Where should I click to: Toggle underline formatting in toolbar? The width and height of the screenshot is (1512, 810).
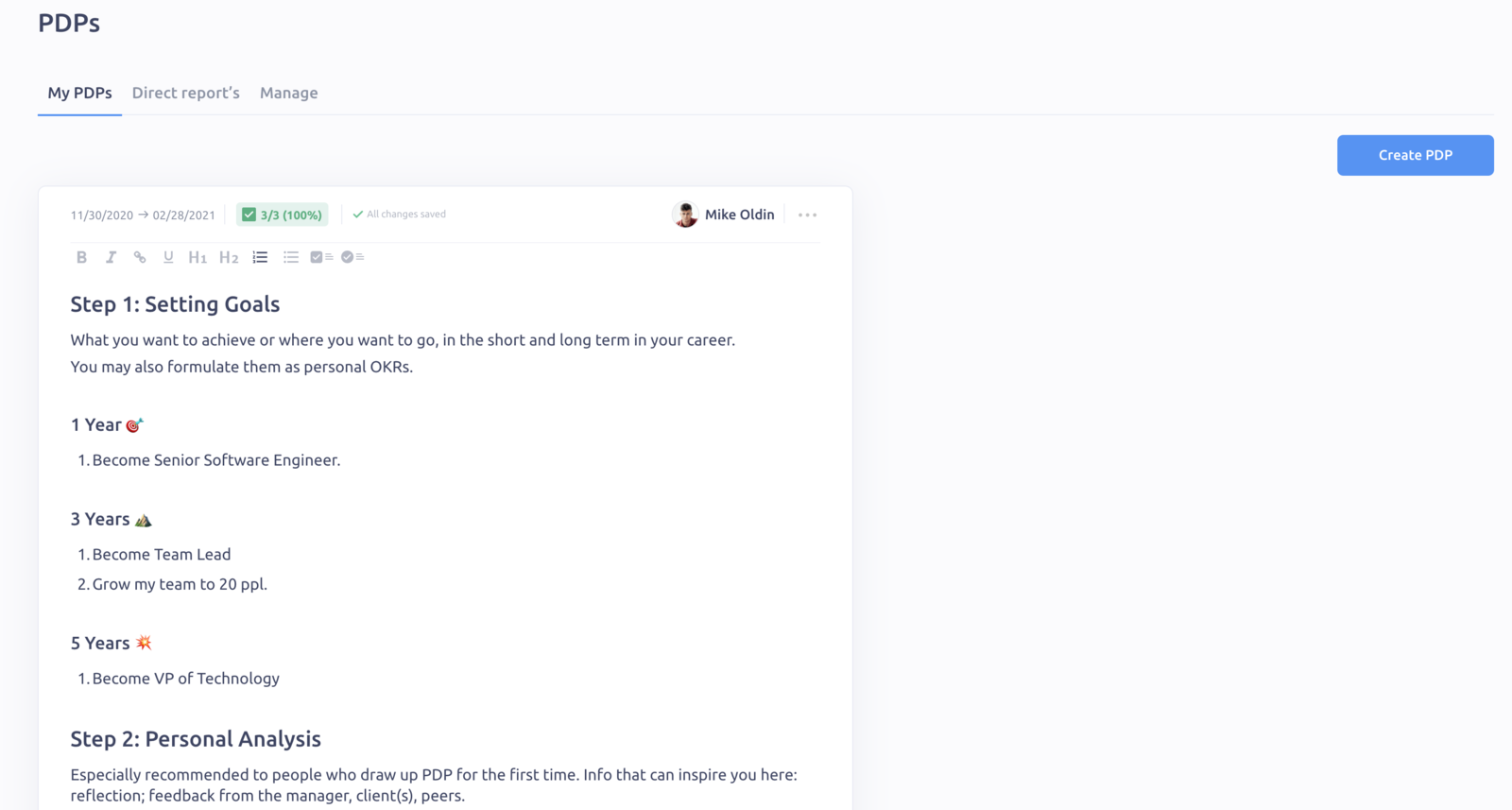coord(168,257)
